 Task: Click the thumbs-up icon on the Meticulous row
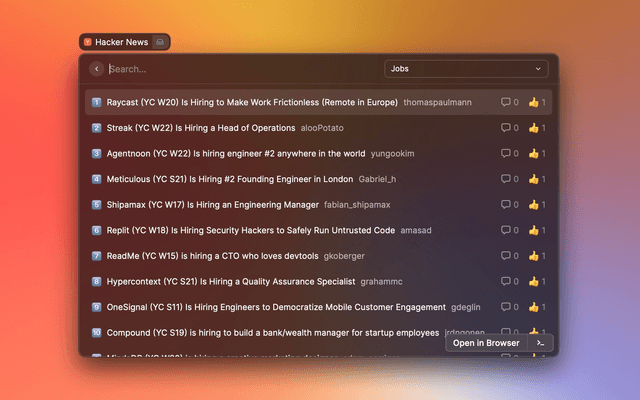534,179
